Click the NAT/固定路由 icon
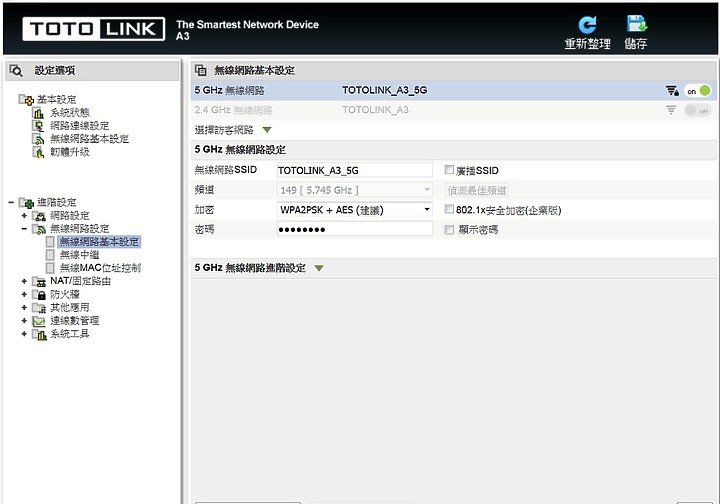 (39, 281)
